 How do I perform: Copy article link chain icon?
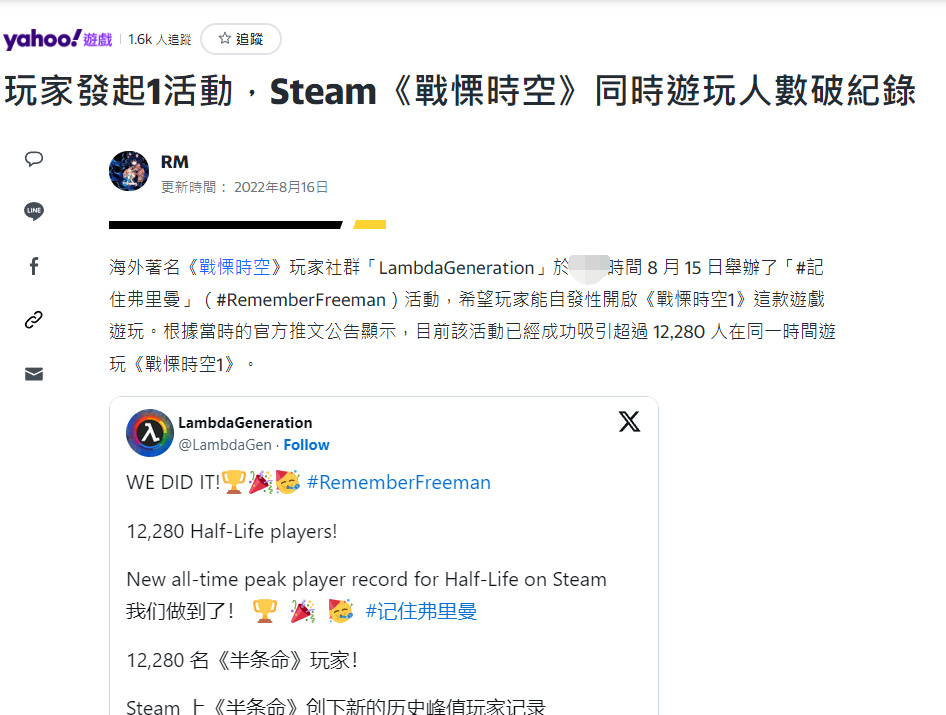(x=34, y=320)
